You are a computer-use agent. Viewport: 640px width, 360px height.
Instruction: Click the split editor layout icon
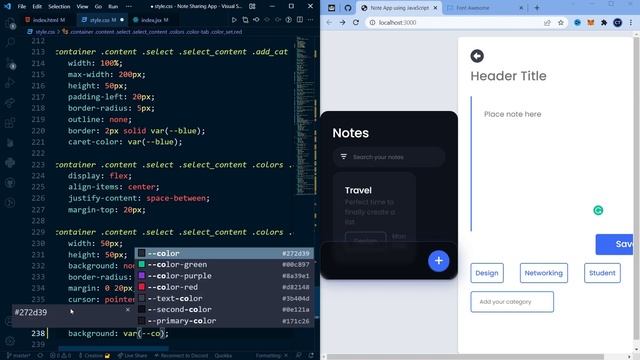point(300,20)
